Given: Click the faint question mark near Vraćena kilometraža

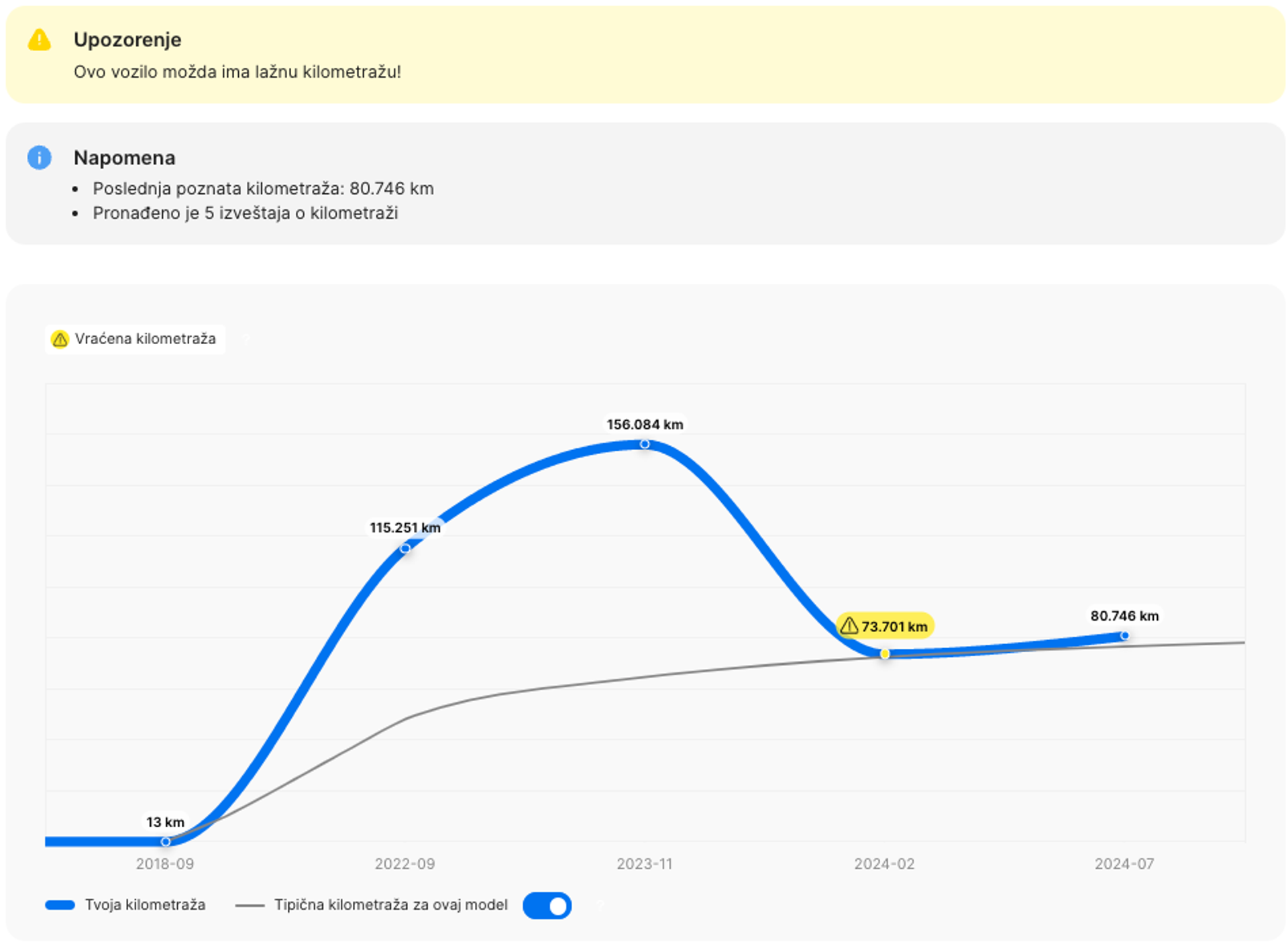Looking at the screenshot, I should [x=246, y=339].
